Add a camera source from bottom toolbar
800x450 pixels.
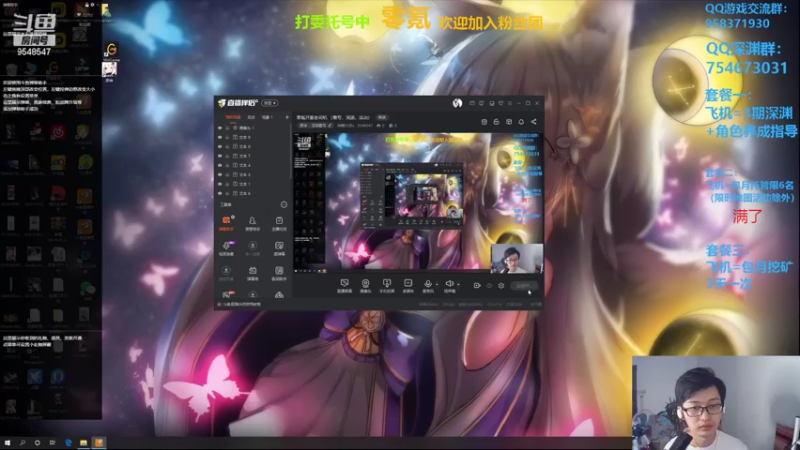point(365,285)
